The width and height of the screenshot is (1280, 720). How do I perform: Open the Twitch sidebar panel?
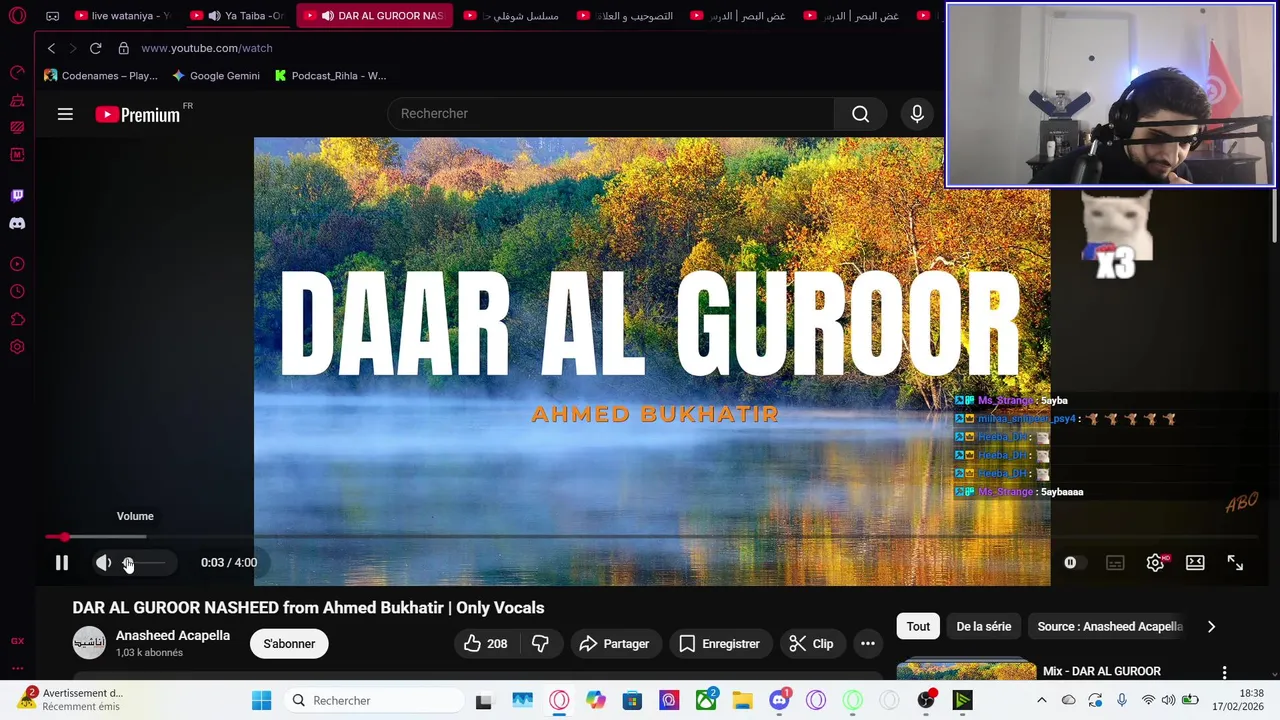[x=17, y=196]
